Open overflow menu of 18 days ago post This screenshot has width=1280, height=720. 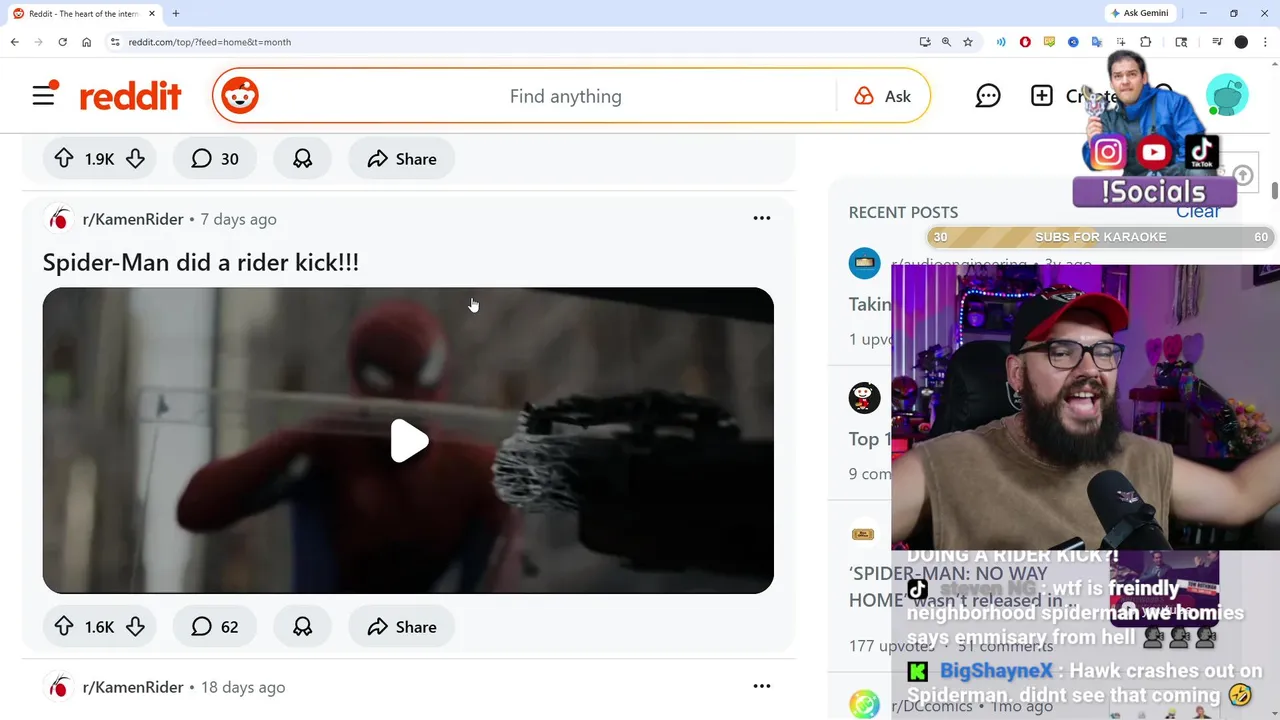(x=762, y=686)
